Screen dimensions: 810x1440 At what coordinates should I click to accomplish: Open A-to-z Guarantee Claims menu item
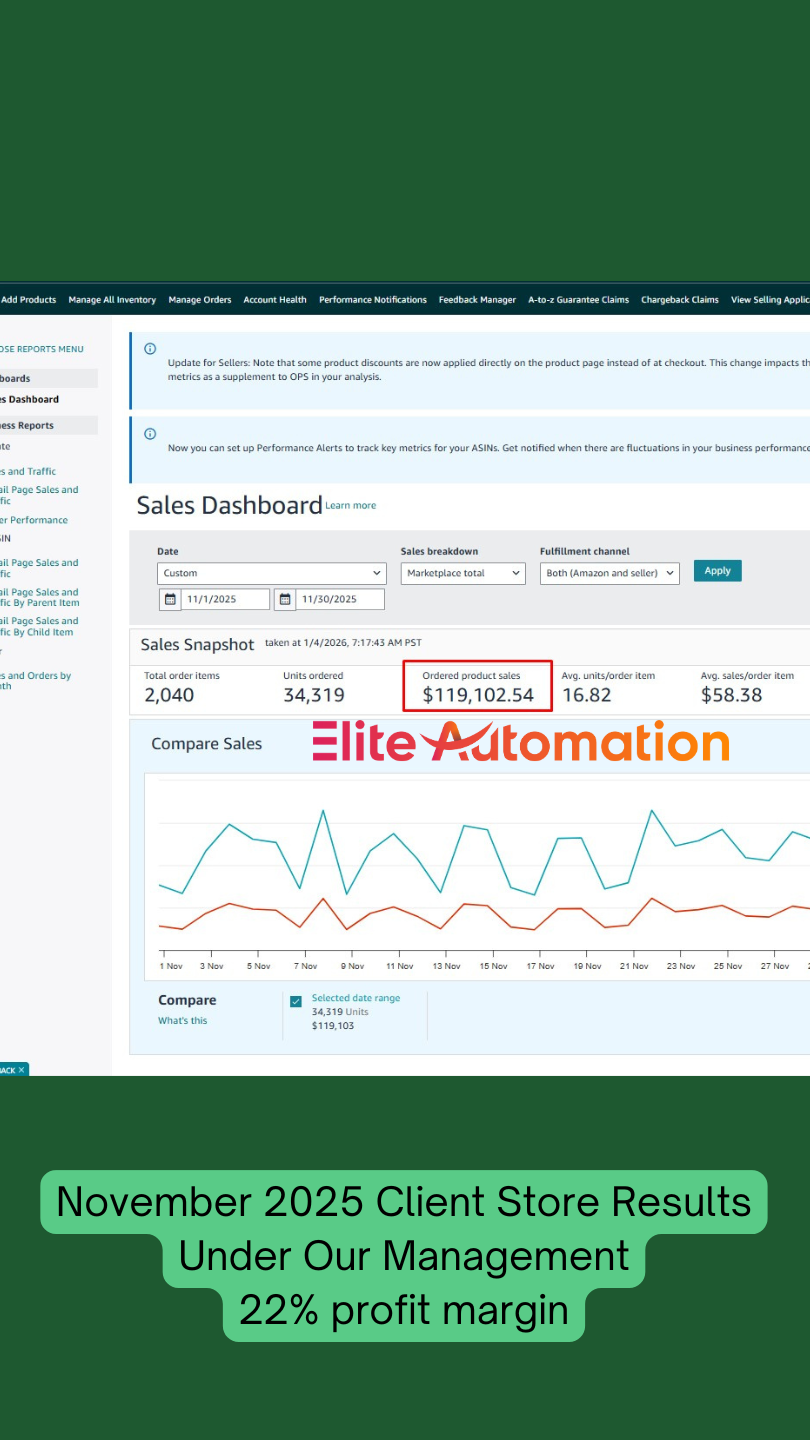point(578,300)
